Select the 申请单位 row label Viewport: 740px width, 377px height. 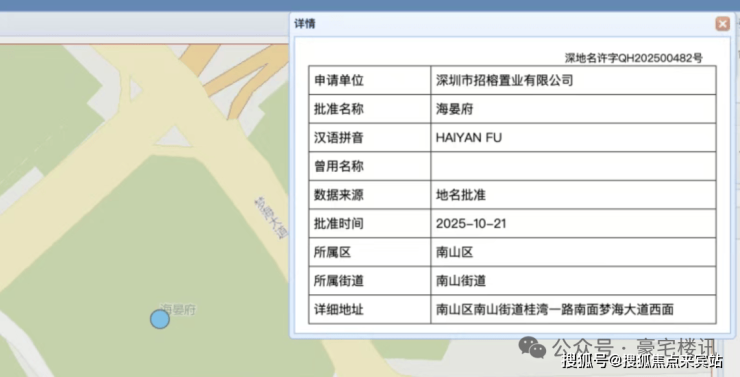339,81
